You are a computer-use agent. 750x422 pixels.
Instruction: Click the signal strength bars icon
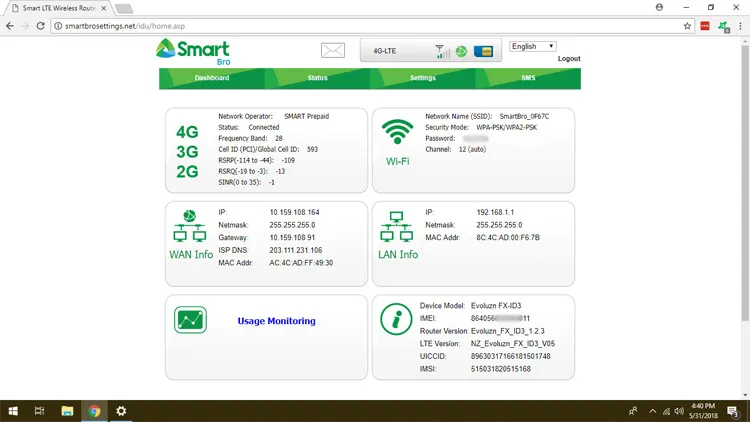[442, 51]
